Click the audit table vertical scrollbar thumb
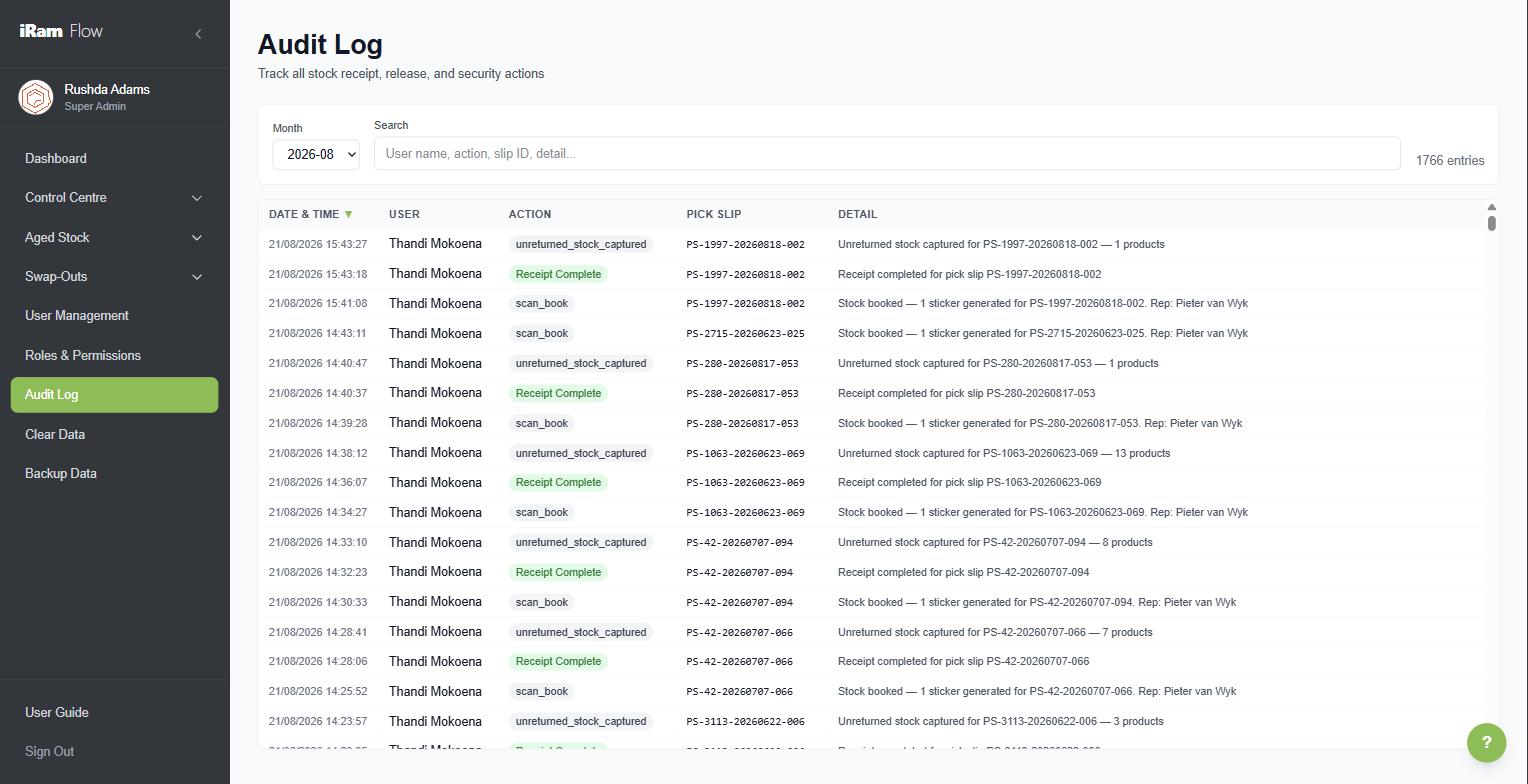 [x=1491, y=223]
